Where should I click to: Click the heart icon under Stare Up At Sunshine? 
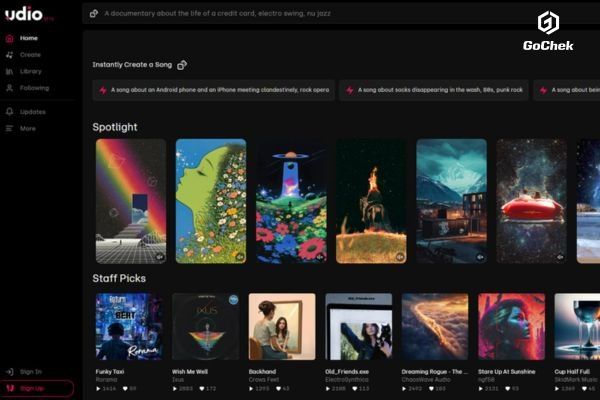tap(508, 389)
